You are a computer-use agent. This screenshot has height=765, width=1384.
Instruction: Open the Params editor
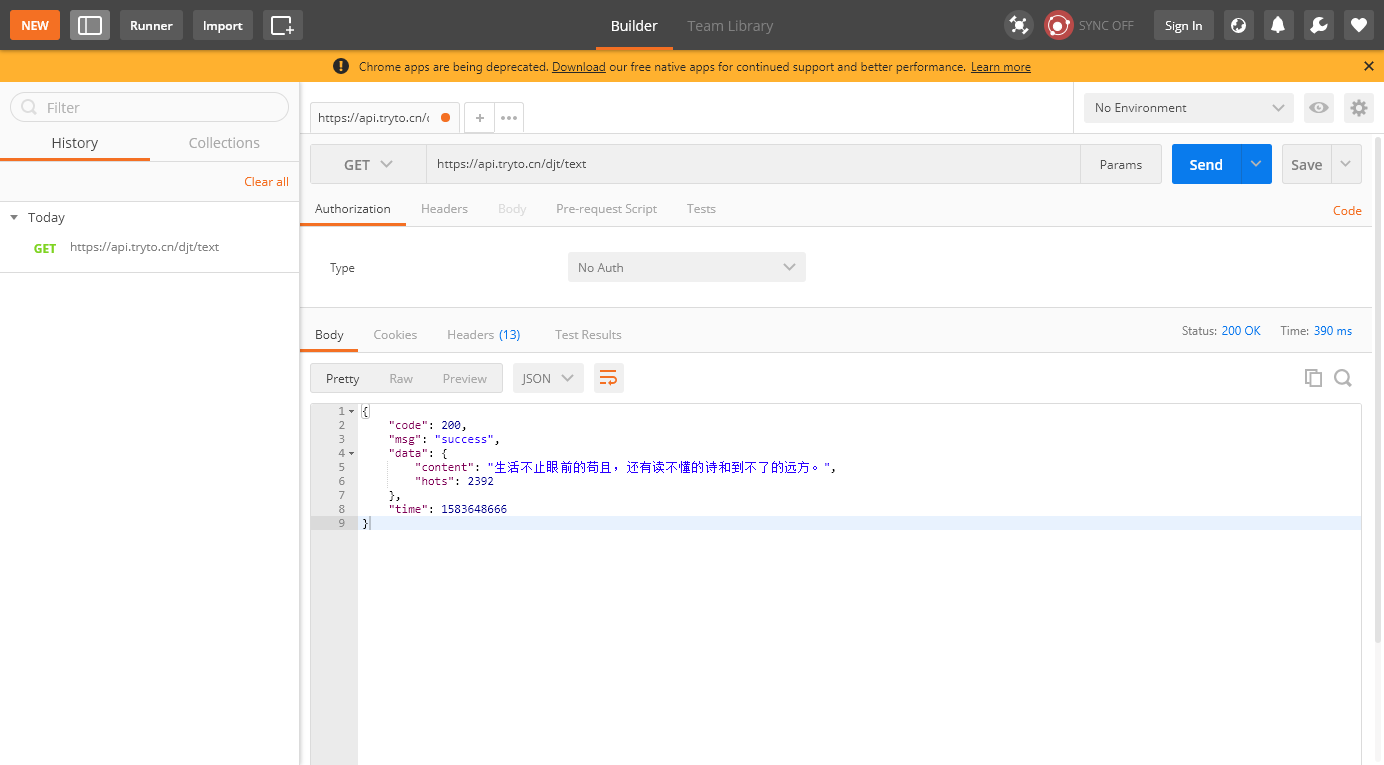coord(1121,165)
